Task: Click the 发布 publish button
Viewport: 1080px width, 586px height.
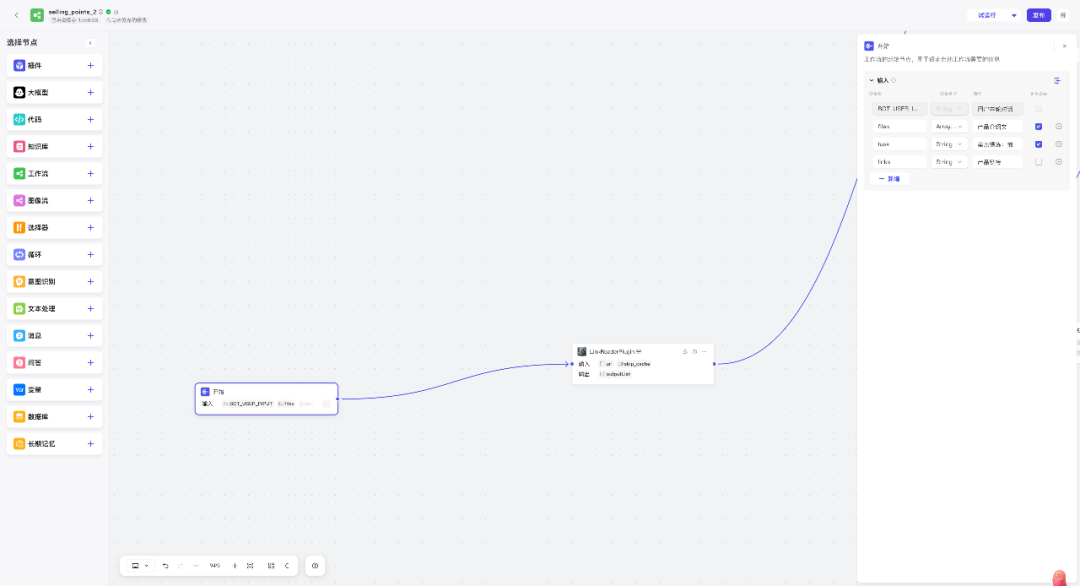Action: pos(1039,15)
